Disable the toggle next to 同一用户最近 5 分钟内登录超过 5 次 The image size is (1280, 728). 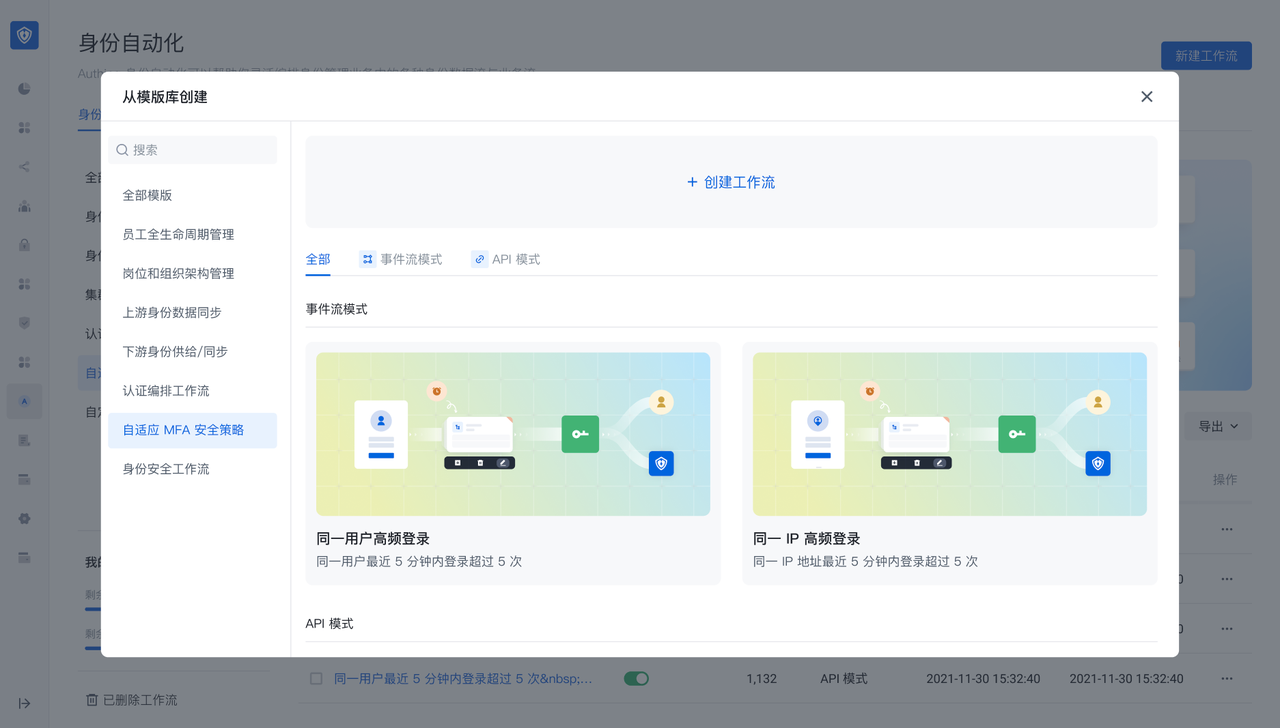coord(636,678)
